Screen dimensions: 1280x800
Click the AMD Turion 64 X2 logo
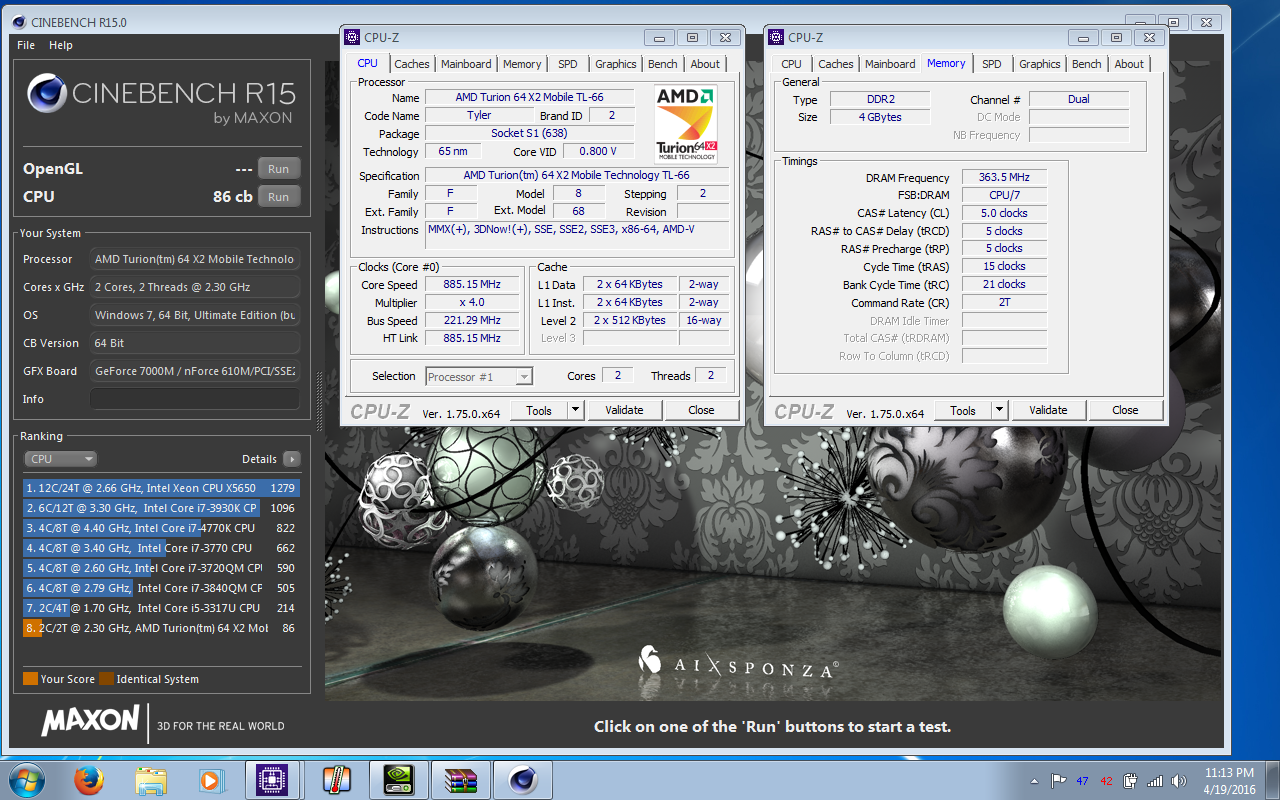coord(686,124)
